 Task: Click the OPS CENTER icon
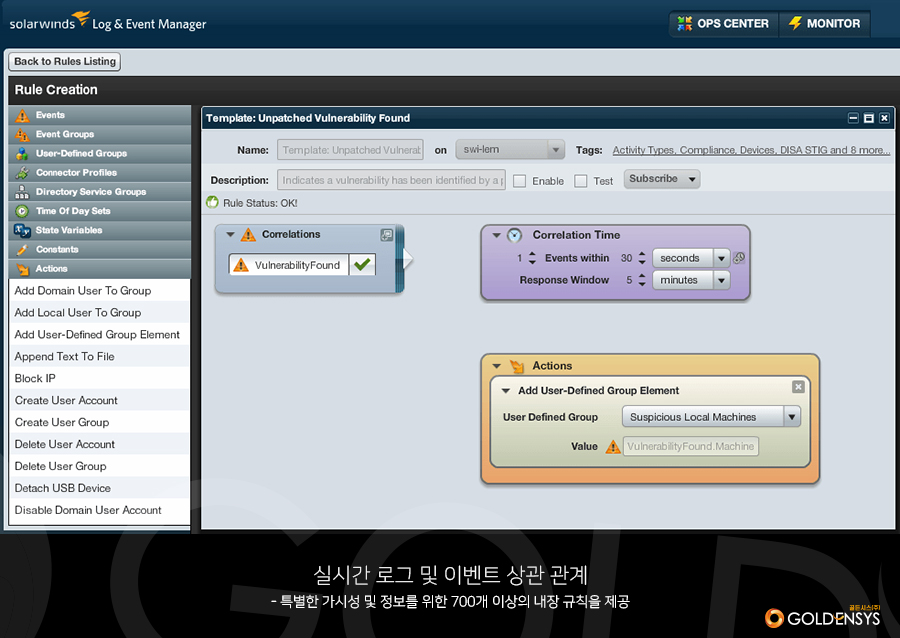(684, 24)
